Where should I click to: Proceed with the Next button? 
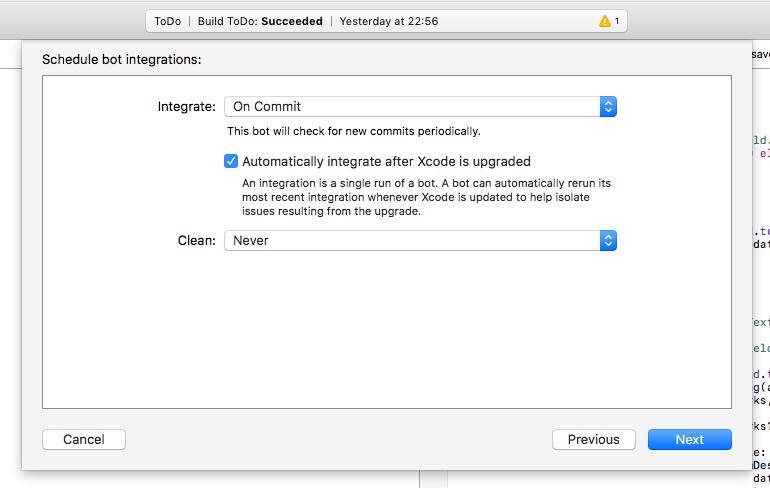pyautogui.click(x=689, y=439)
